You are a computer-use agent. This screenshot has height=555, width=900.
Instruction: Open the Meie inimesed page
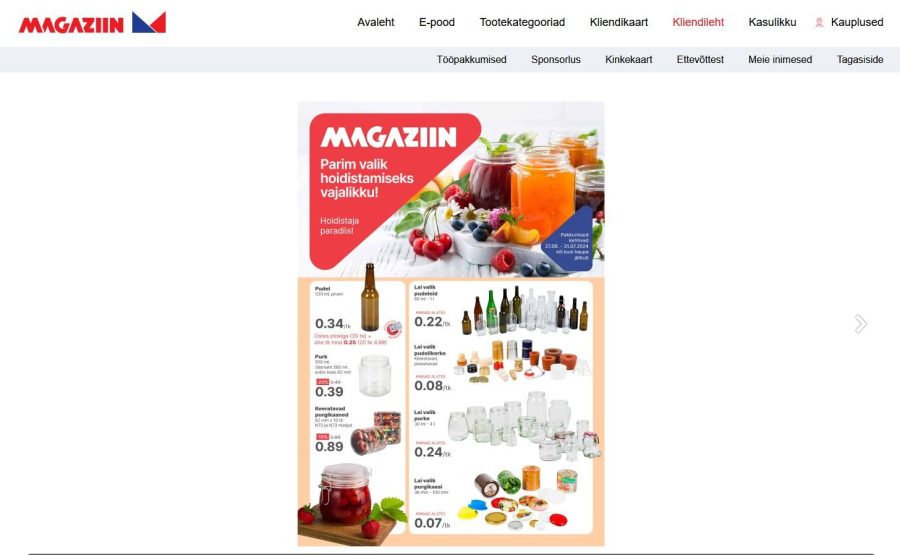coord(779,60)
